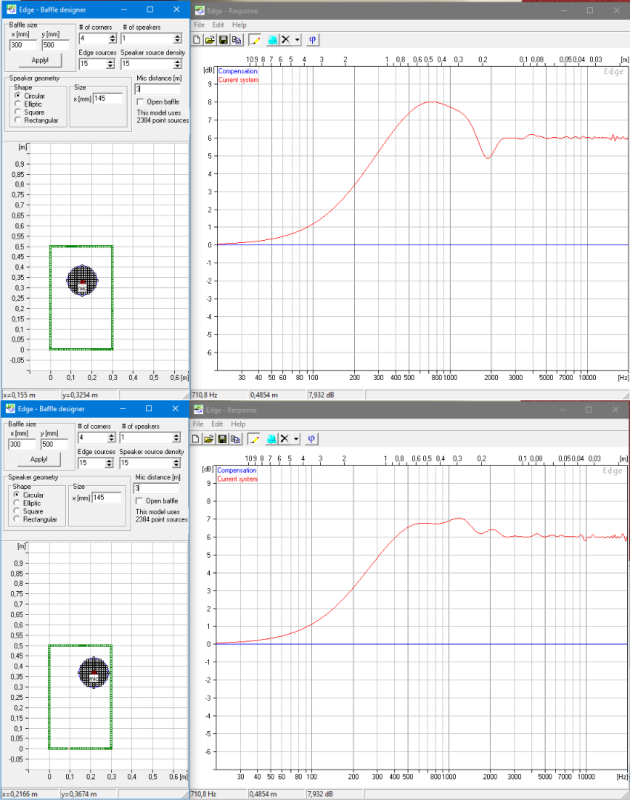Click Copy icon in upper Response toolbar

(236, 40)
